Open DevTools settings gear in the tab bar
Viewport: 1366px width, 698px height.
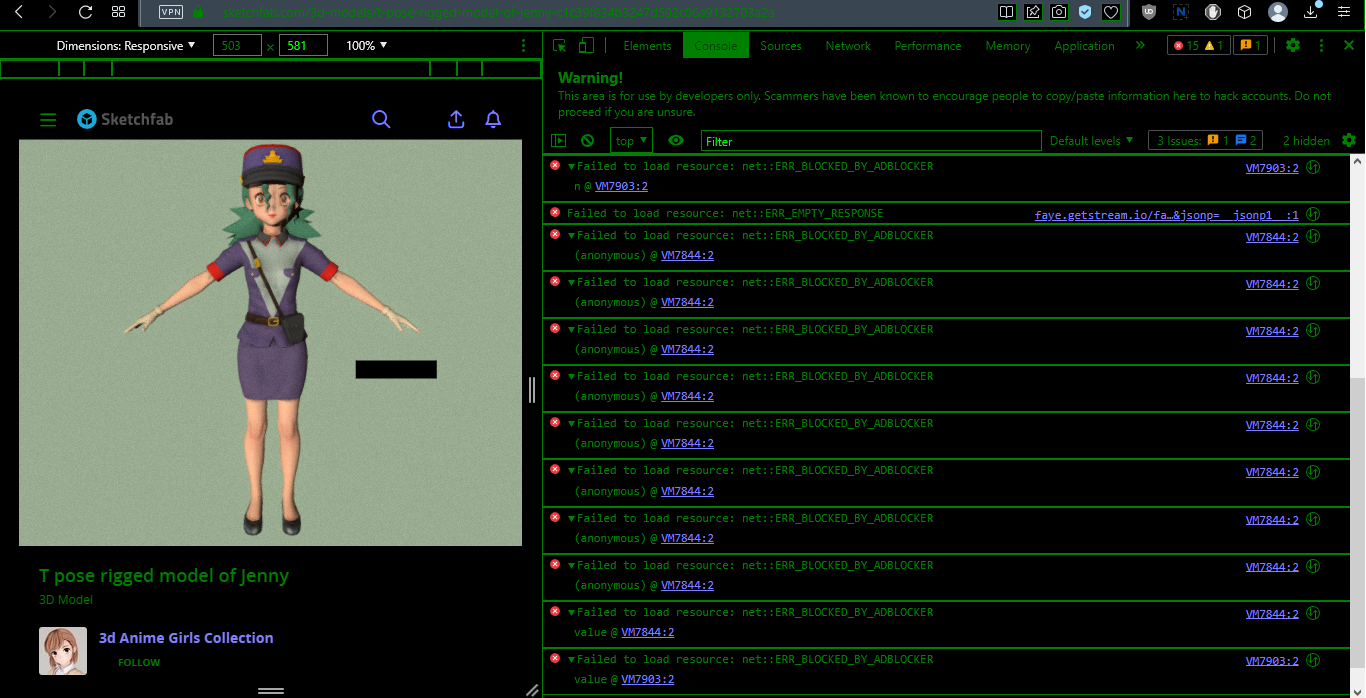click(x=1293, y=46)
